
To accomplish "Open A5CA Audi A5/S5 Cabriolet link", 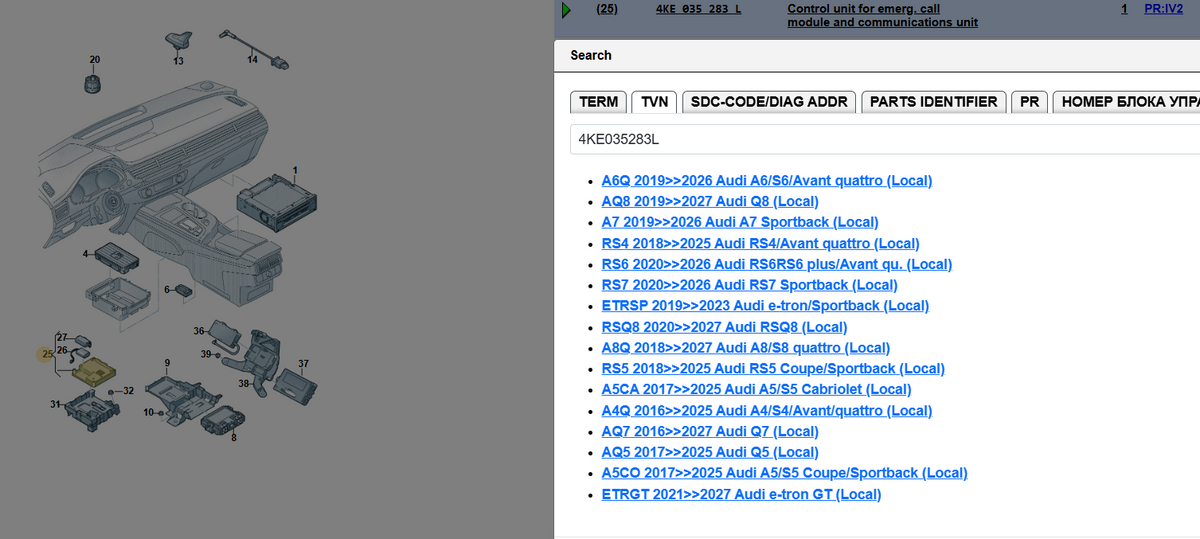I will (757, 390).
